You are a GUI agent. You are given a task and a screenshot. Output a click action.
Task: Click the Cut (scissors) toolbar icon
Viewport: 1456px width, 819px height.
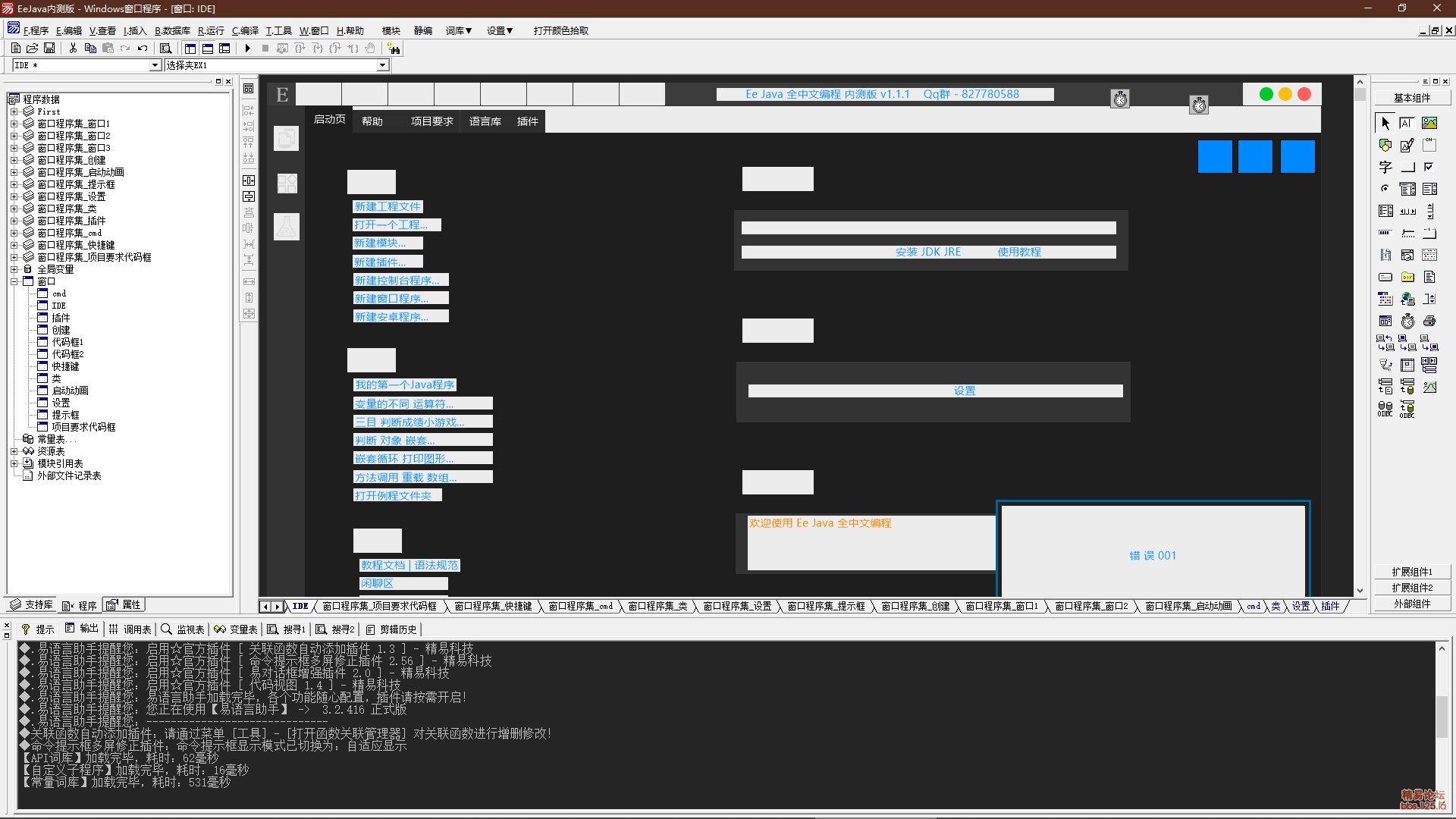tap(73, 49)
